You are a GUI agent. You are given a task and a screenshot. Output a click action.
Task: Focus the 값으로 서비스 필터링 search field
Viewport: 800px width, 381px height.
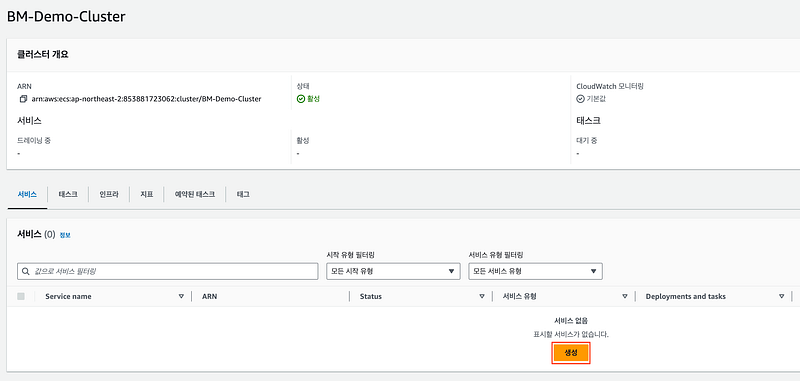click(x=167, y=271)
